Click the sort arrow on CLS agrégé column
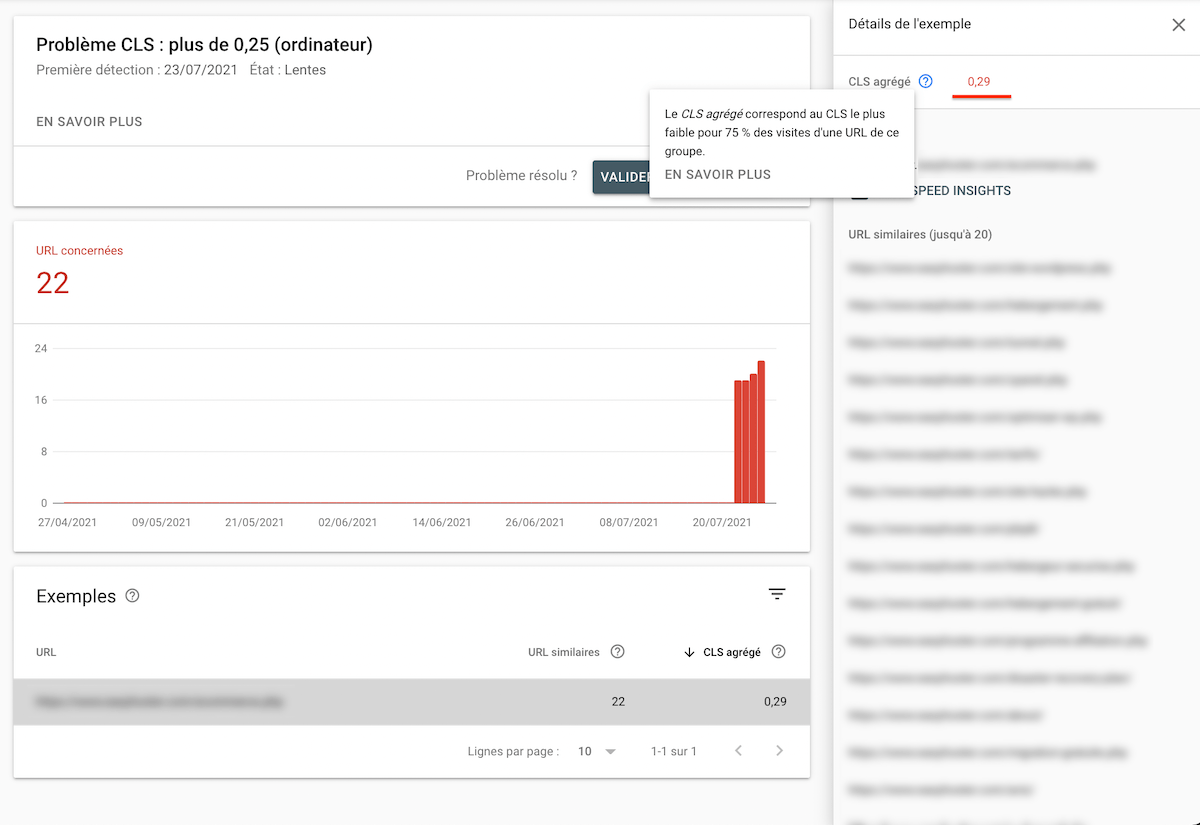 click(x=688, y=651)
